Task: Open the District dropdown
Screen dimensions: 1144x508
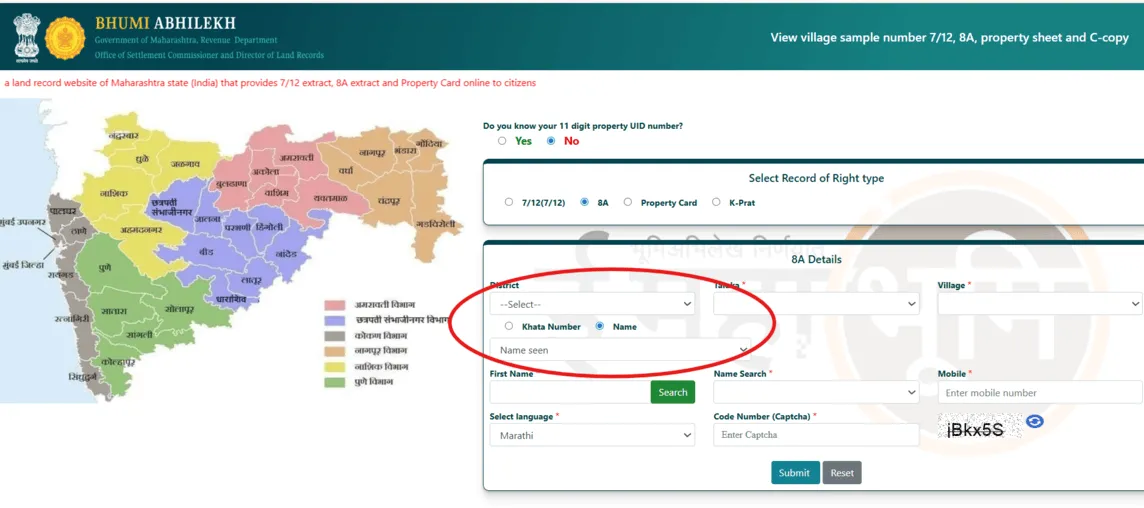Action: (x=592, y=304)
